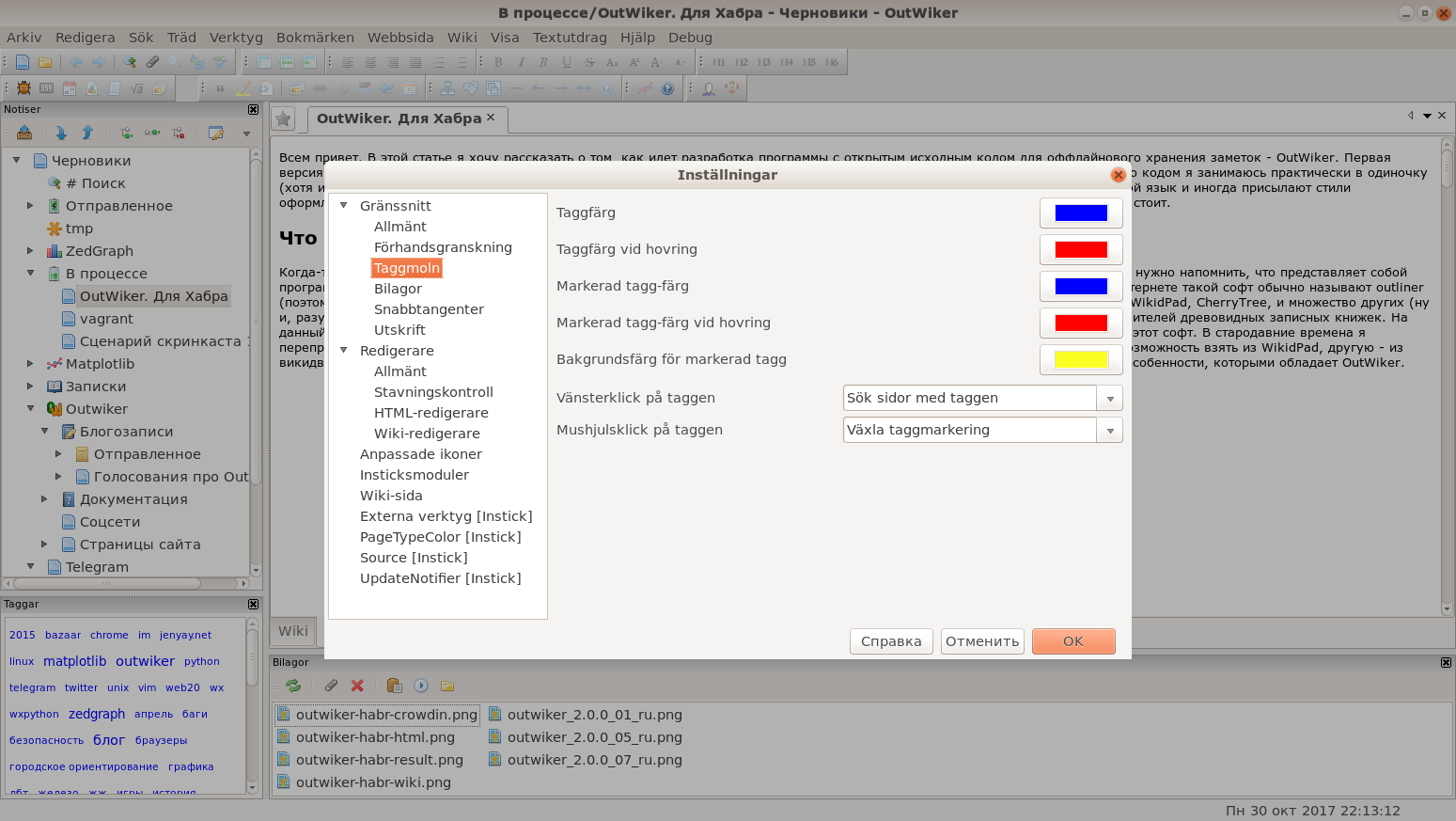The height and width of the screenshot is (821, 1456).
Task: Click the bookmark star icon beside tab
Action: pyautogui.click(x=283, y=119)
